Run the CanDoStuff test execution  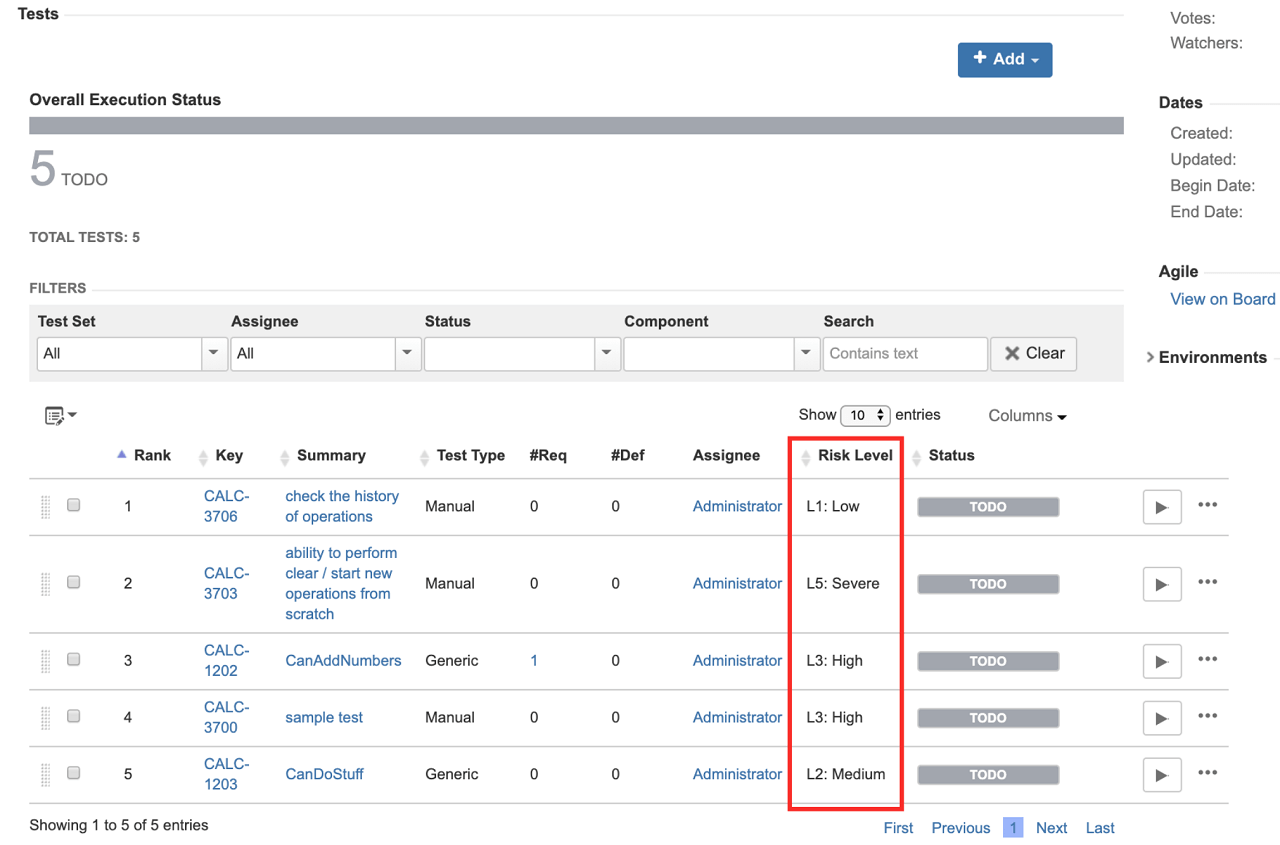[1161, 773]
